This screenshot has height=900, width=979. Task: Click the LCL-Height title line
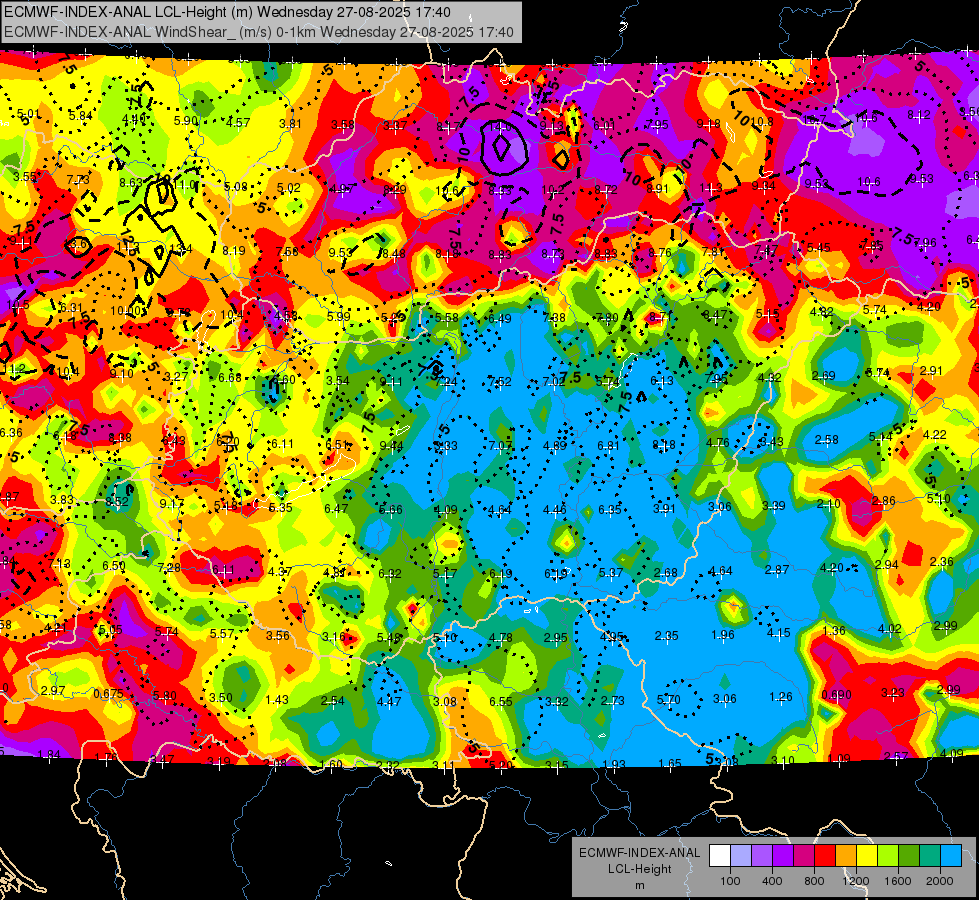pyautogui.click(x=227, y=12)
